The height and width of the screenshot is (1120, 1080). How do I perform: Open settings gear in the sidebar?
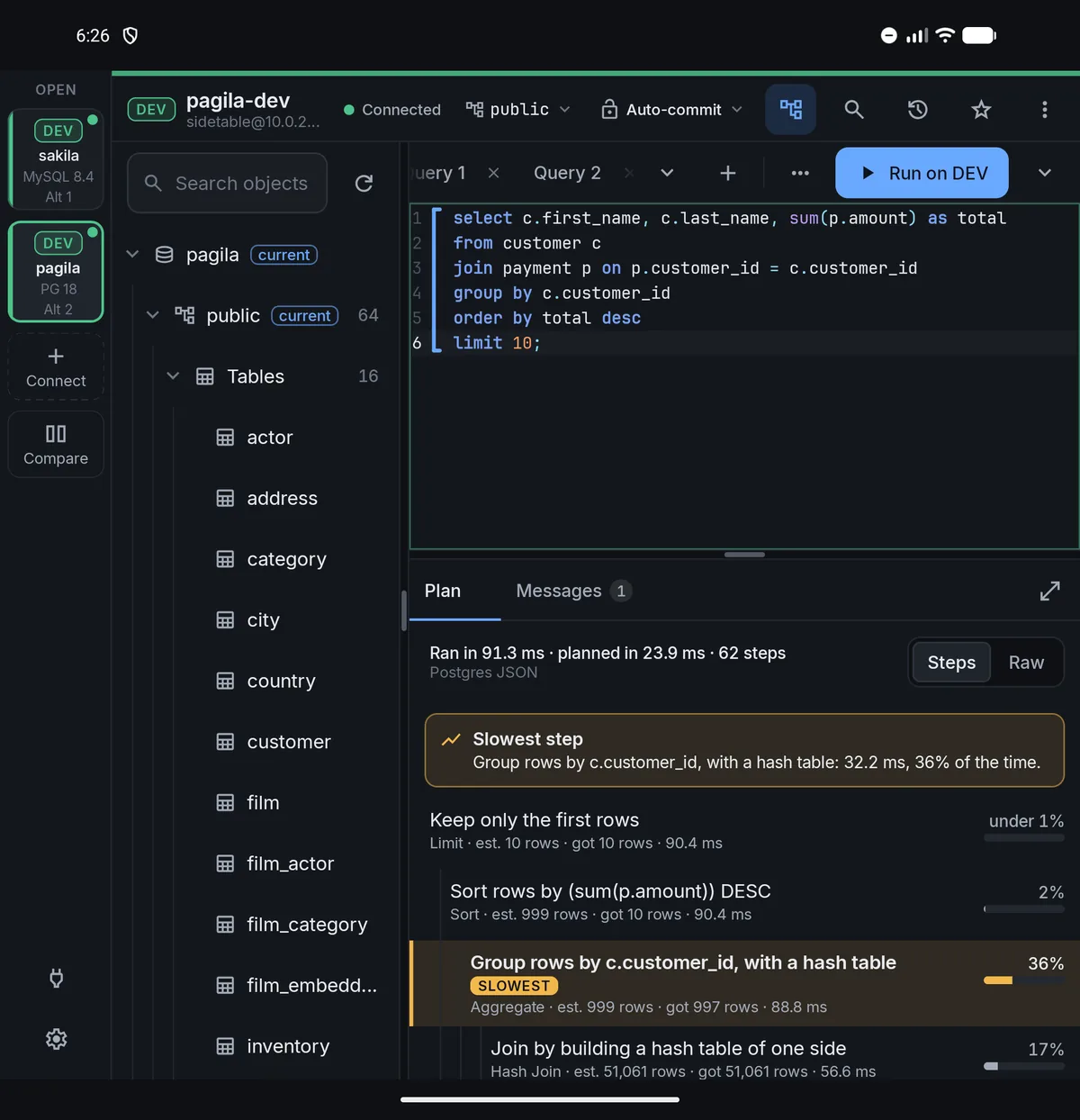[x=56, y=1039]
